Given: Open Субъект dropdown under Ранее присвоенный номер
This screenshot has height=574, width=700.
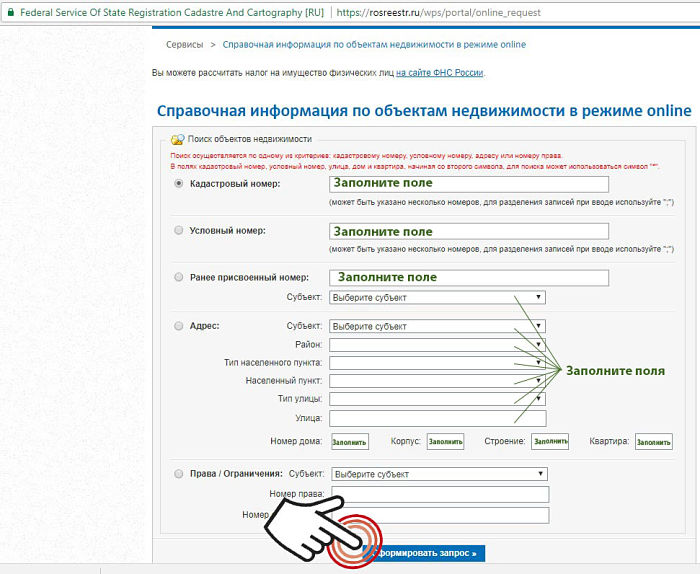Looking at the screenshot, I should click(x=437, y=297).
